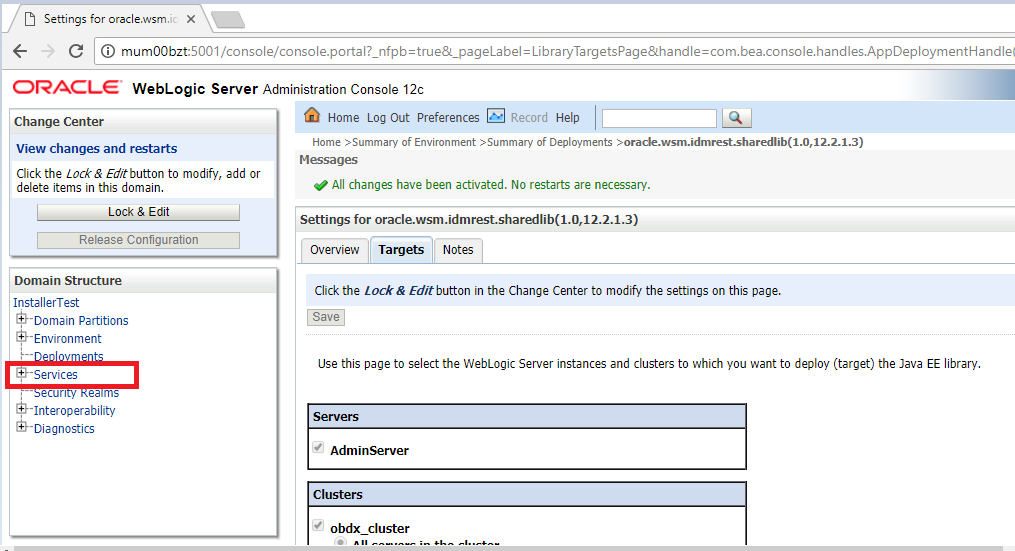Screen dimensions: 1015x551
Task: Open Domain Partitions in tree
Action: 81,320
